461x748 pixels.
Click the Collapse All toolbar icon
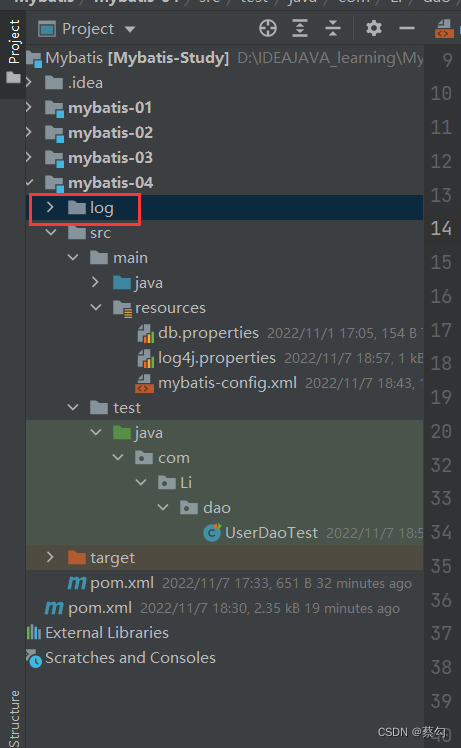click(333, 29)
